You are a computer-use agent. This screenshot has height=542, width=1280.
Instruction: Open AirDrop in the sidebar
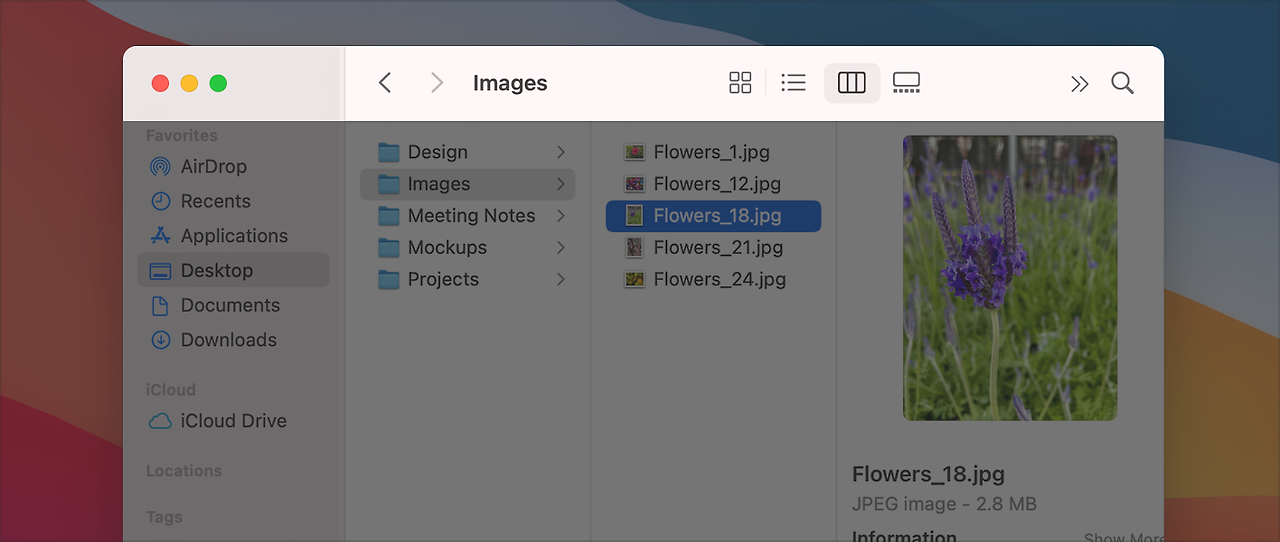232,167
